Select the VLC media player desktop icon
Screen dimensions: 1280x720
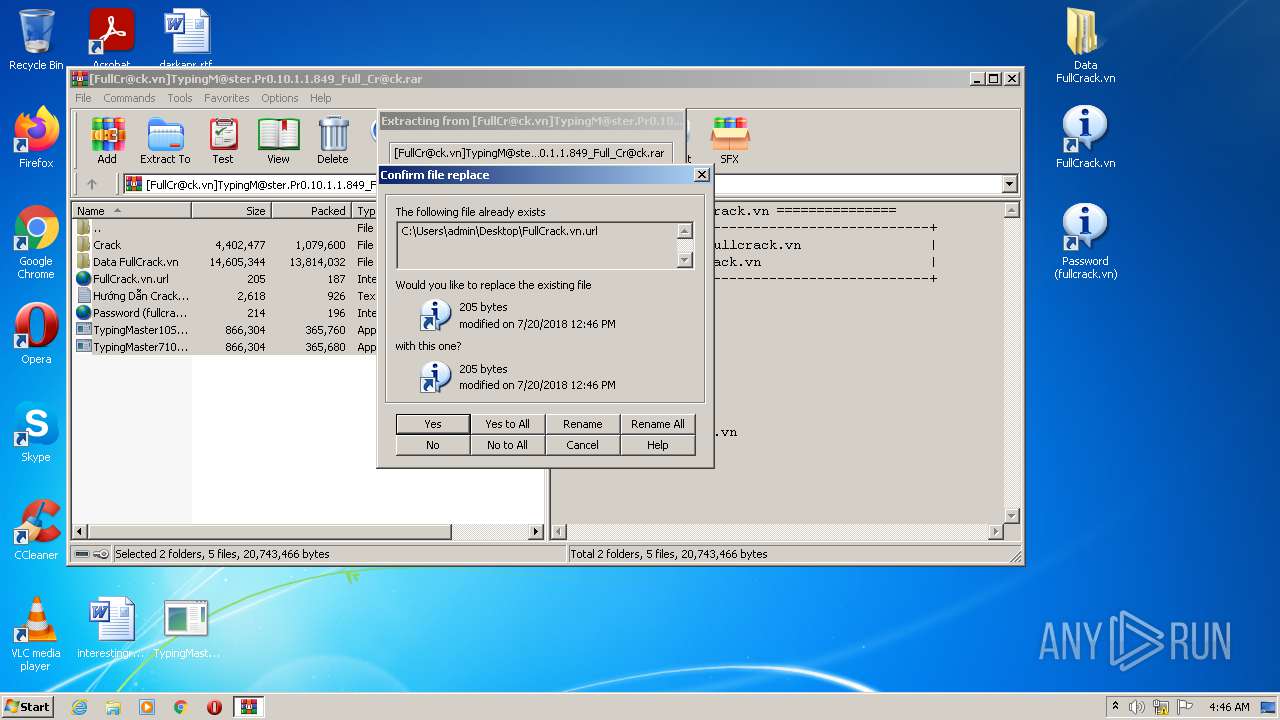(36, 634)
